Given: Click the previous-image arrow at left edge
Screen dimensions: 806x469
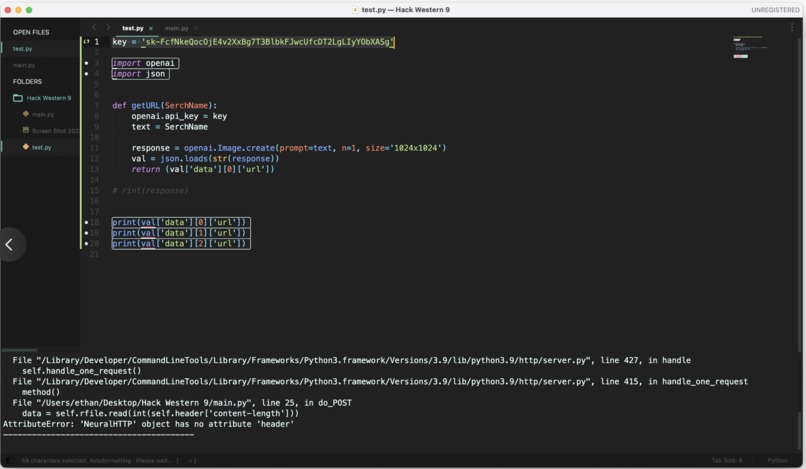Looking at the screenshot, I should (10, 244).
